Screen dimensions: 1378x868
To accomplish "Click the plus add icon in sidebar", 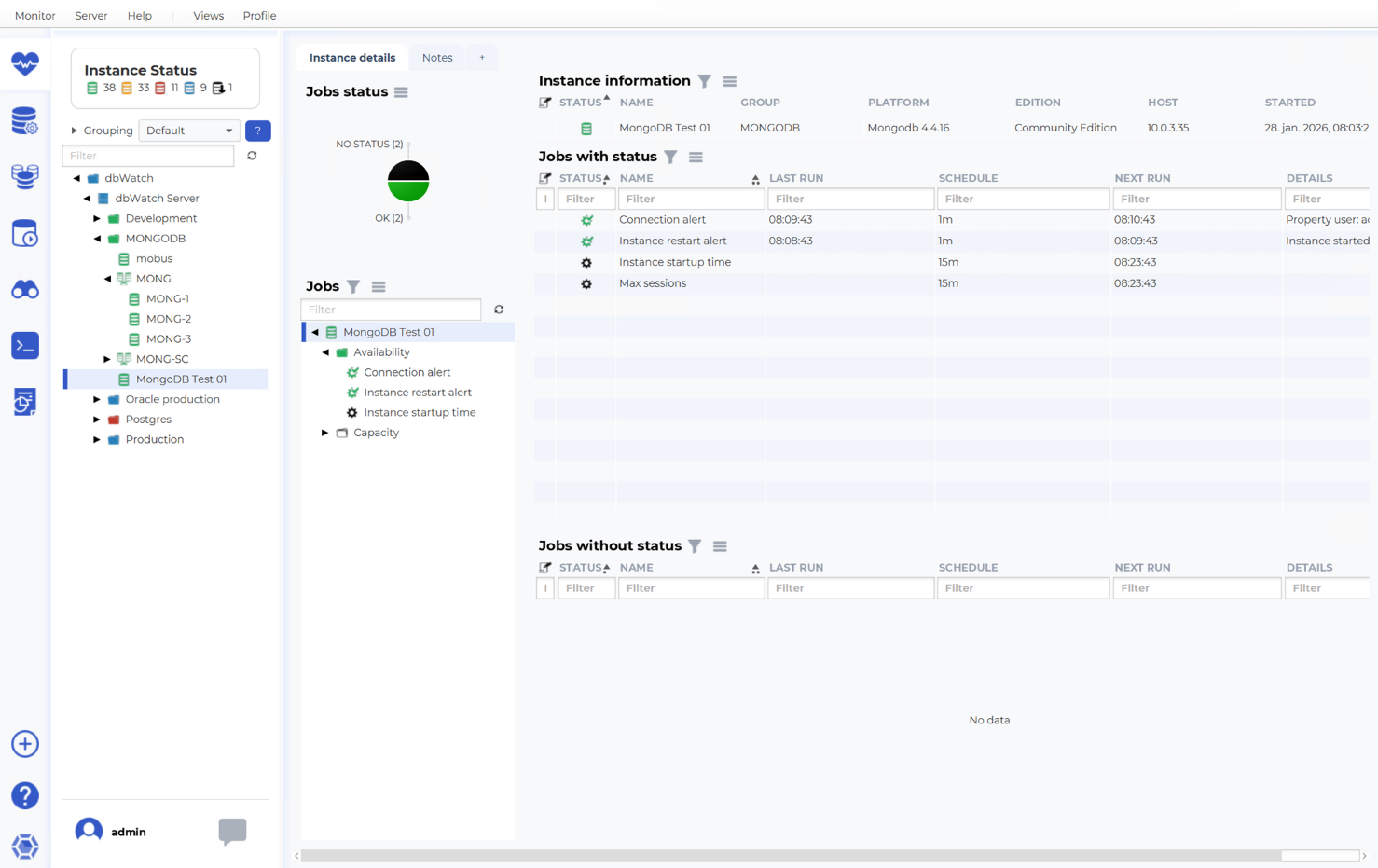I will click(25, 744).
